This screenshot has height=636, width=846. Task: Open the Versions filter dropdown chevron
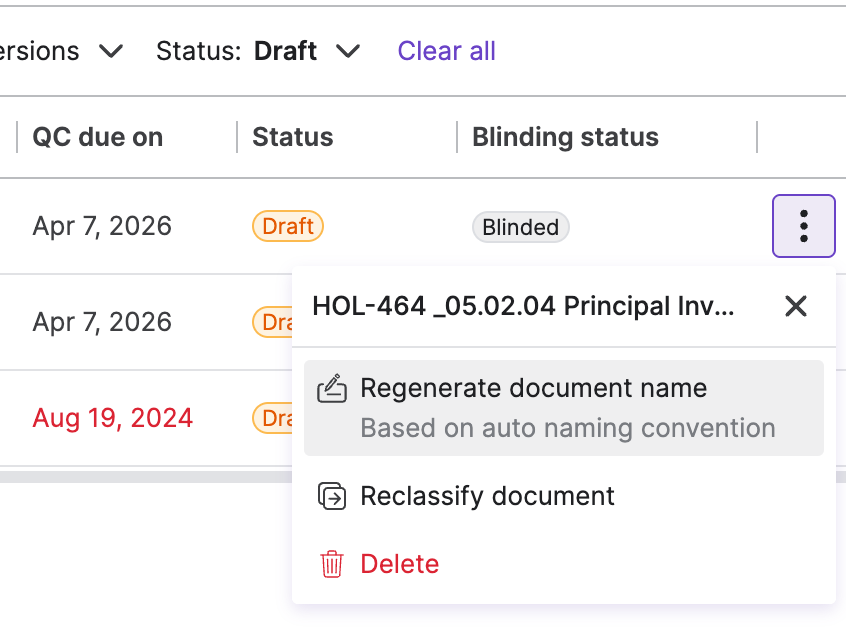(x=112, y=51)
